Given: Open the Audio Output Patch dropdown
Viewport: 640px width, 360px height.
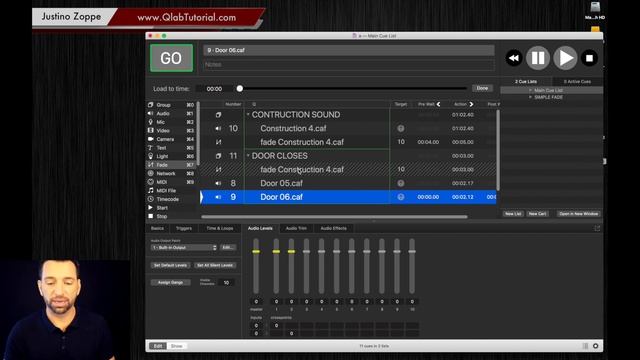Looking at the screenshot, I should click(x=184, y=248).
